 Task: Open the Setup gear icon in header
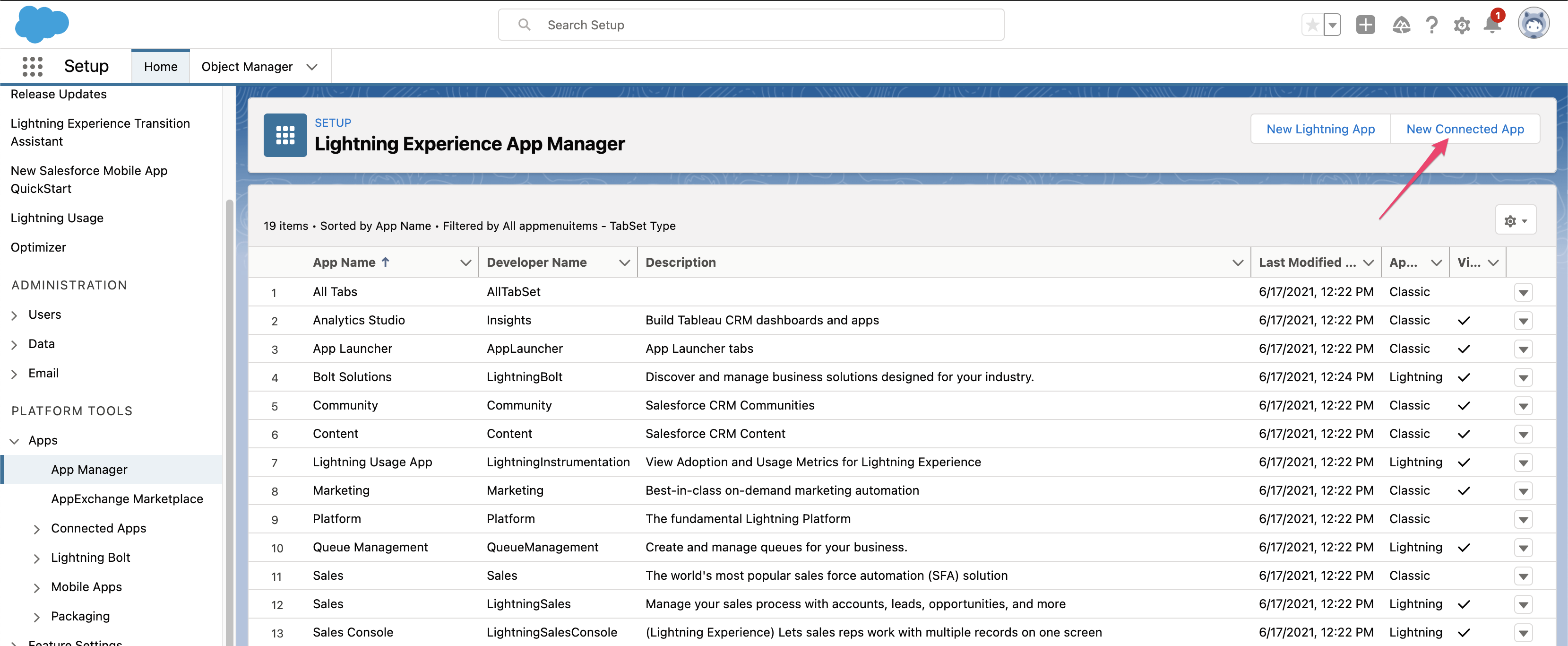(x=1462, y=25)
